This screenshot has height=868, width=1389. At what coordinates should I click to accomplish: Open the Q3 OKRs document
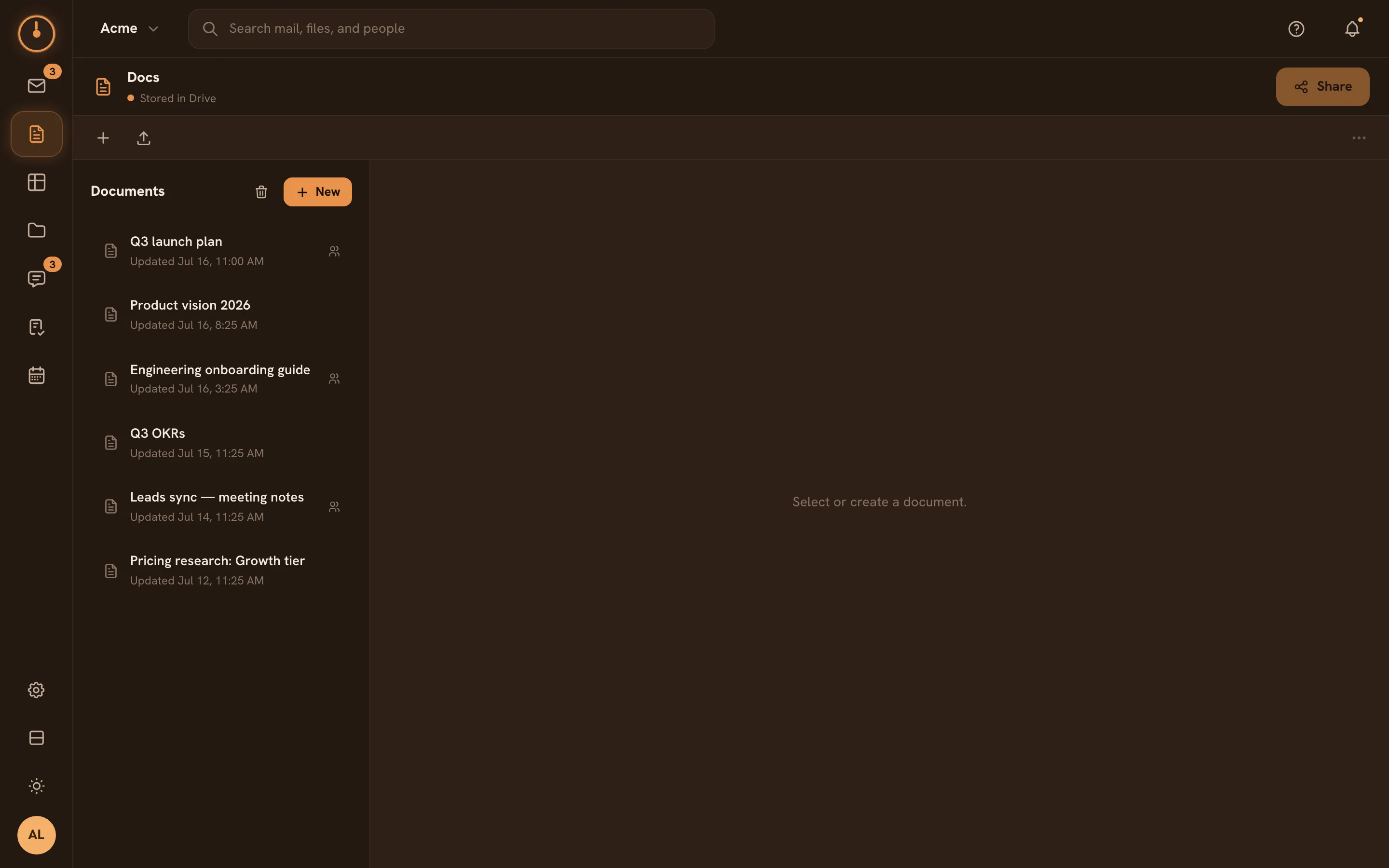pyautogui.click(x=221, y=443)
